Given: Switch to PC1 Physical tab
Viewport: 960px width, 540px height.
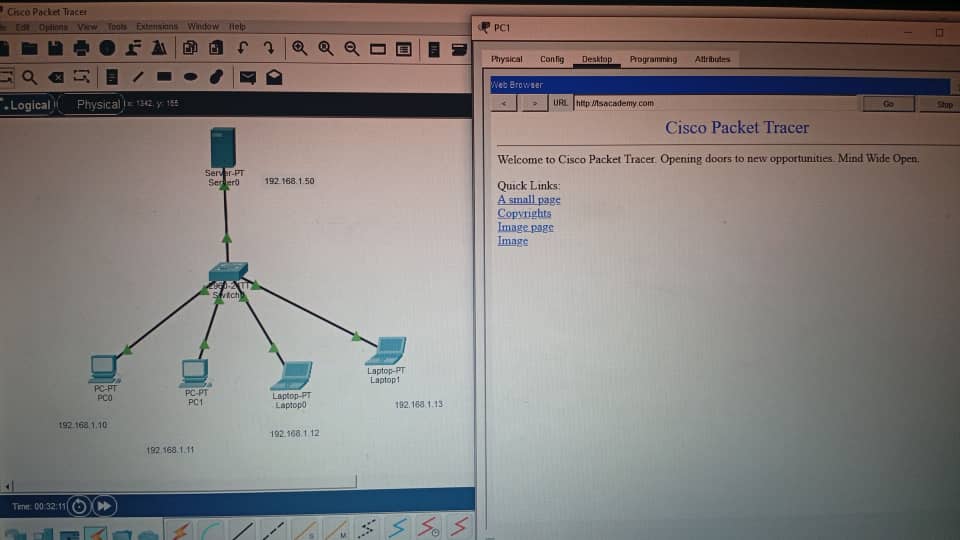Looking at the screenshot, I should point(506,59).
